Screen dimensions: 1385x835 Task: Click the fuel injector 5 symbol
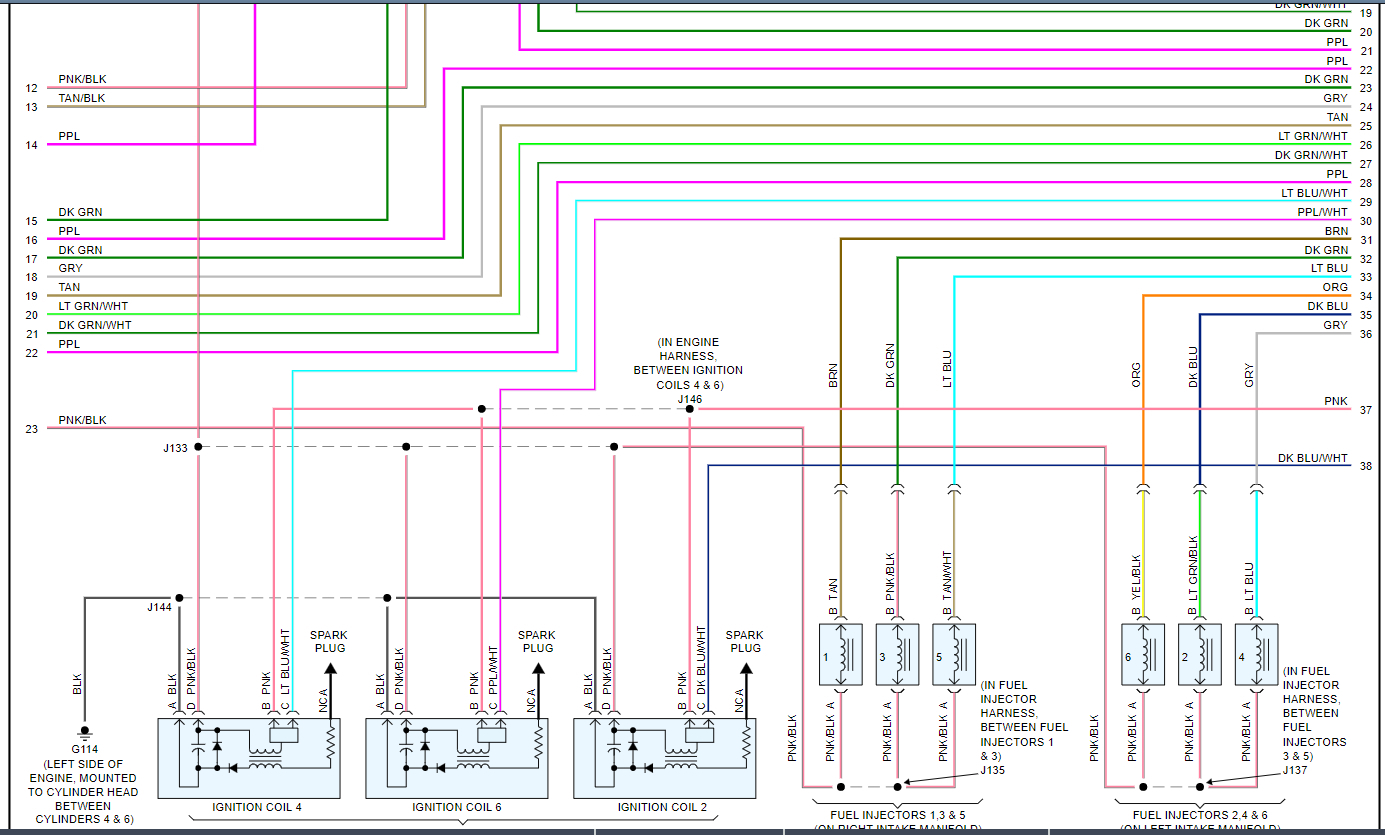point(954,655)
